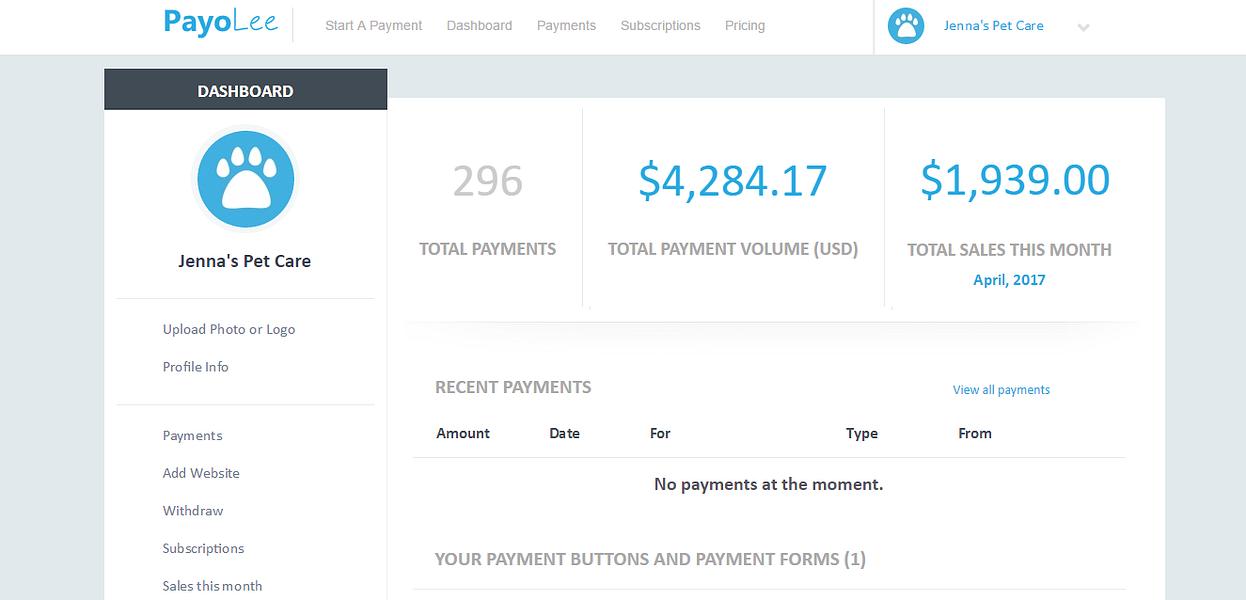The image size is (1246, 600).
Task: Click View all payments link
Action: click(x=1001, y=390)
